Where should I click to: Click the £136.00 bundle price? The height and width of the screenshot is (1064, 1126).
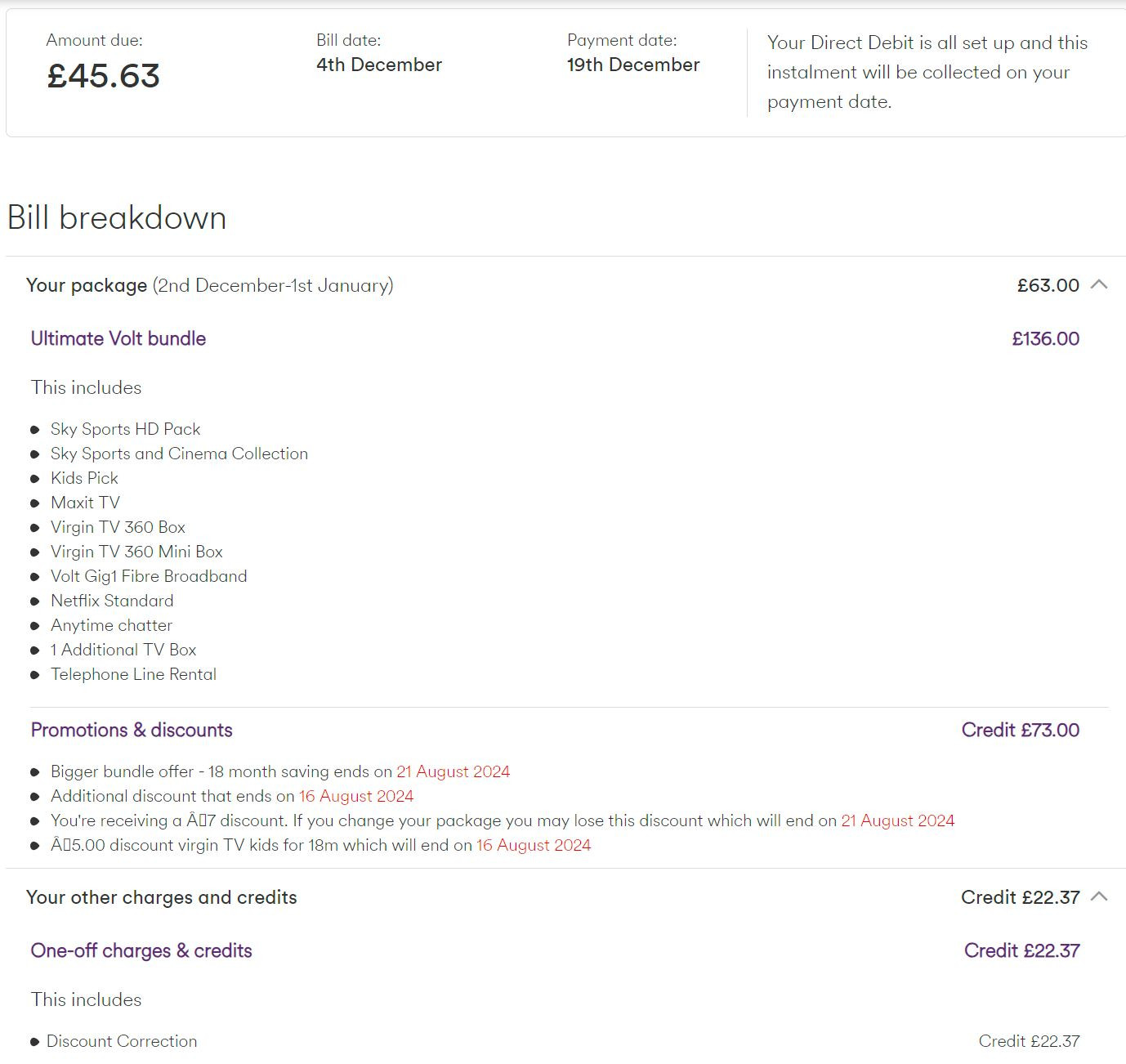point(1046,338)
